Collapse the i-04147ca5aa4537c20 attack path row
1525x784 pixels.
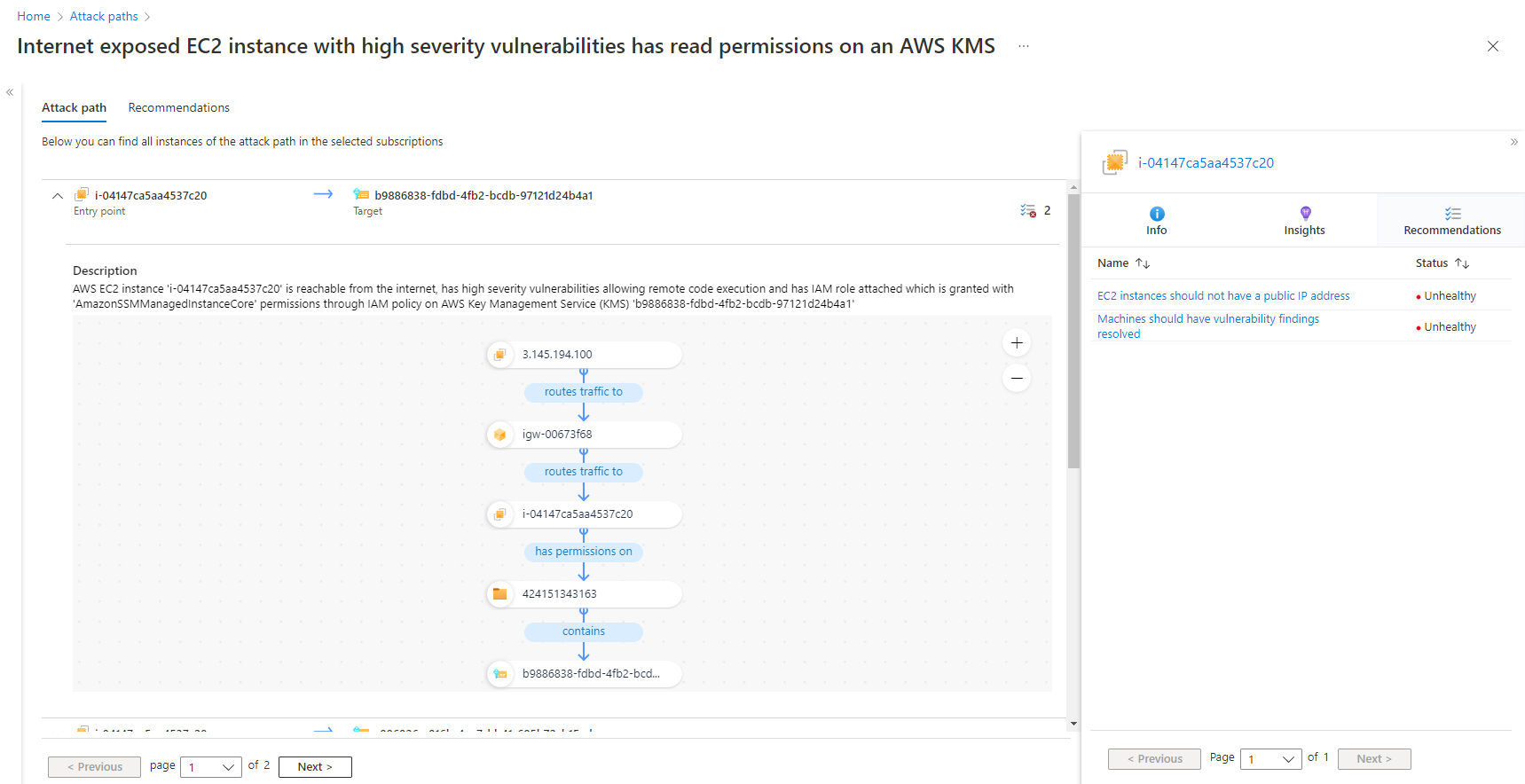click(x=58, y=196)
